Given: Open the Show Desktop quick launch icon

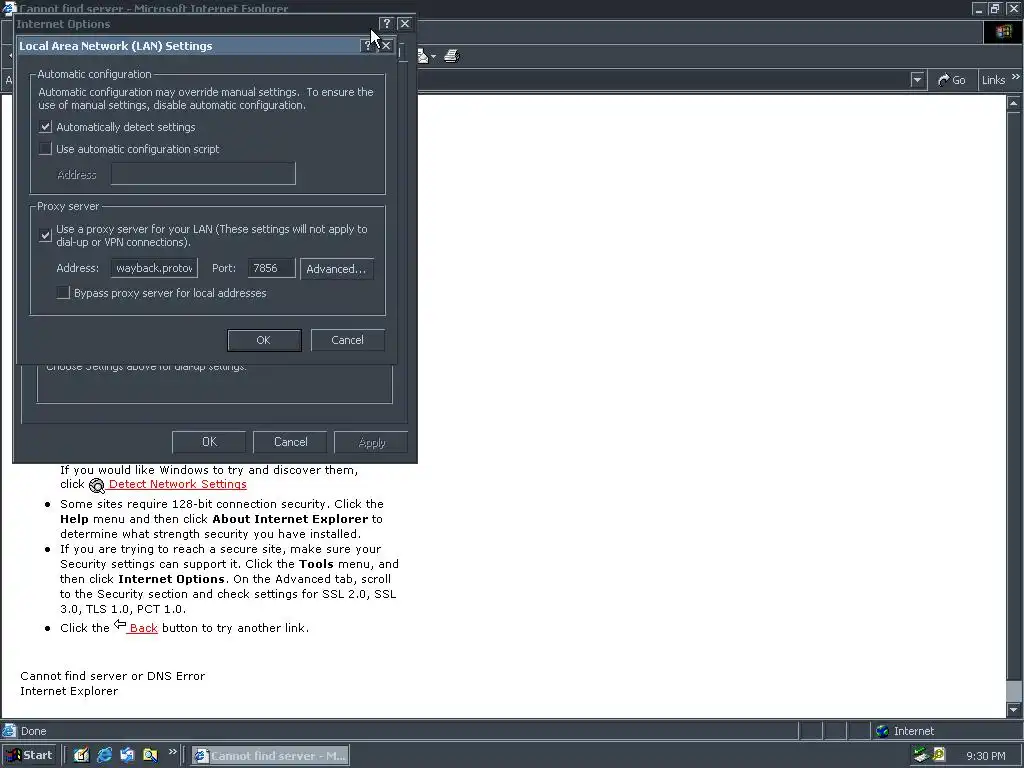Looking at the screenshot, I should pyautogui.click(x=81, y=755).
